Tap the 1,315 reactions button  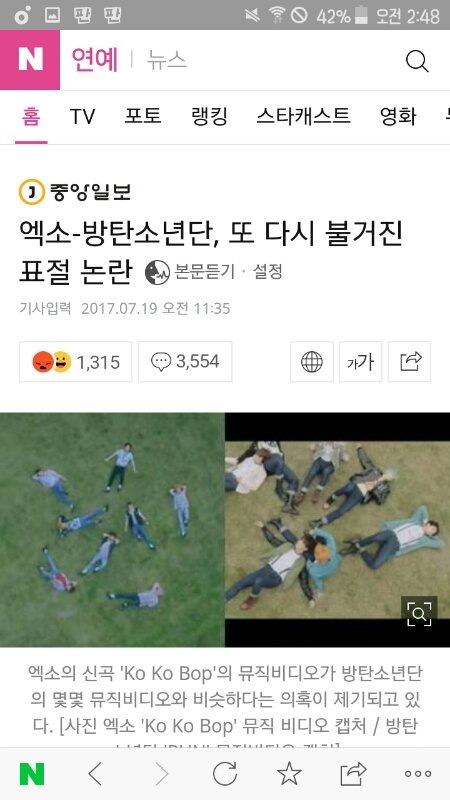coord(76,362)
